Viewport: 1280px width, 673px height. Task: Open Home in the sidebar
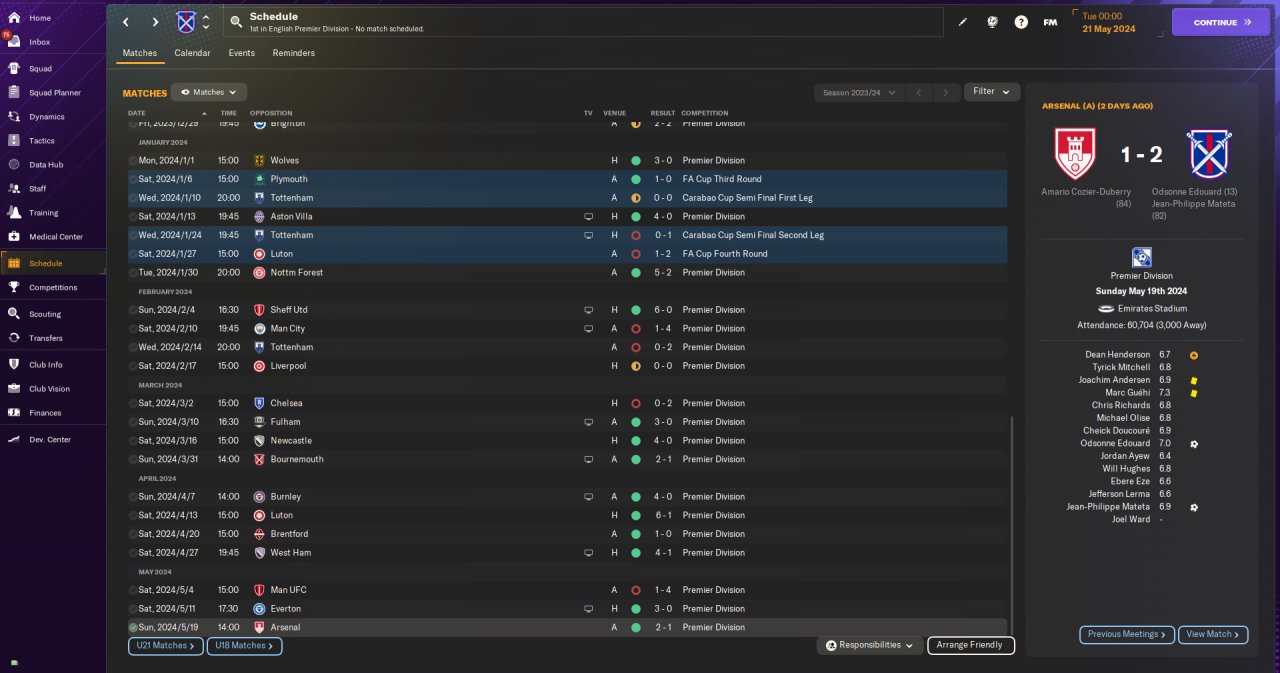(40, 18)
